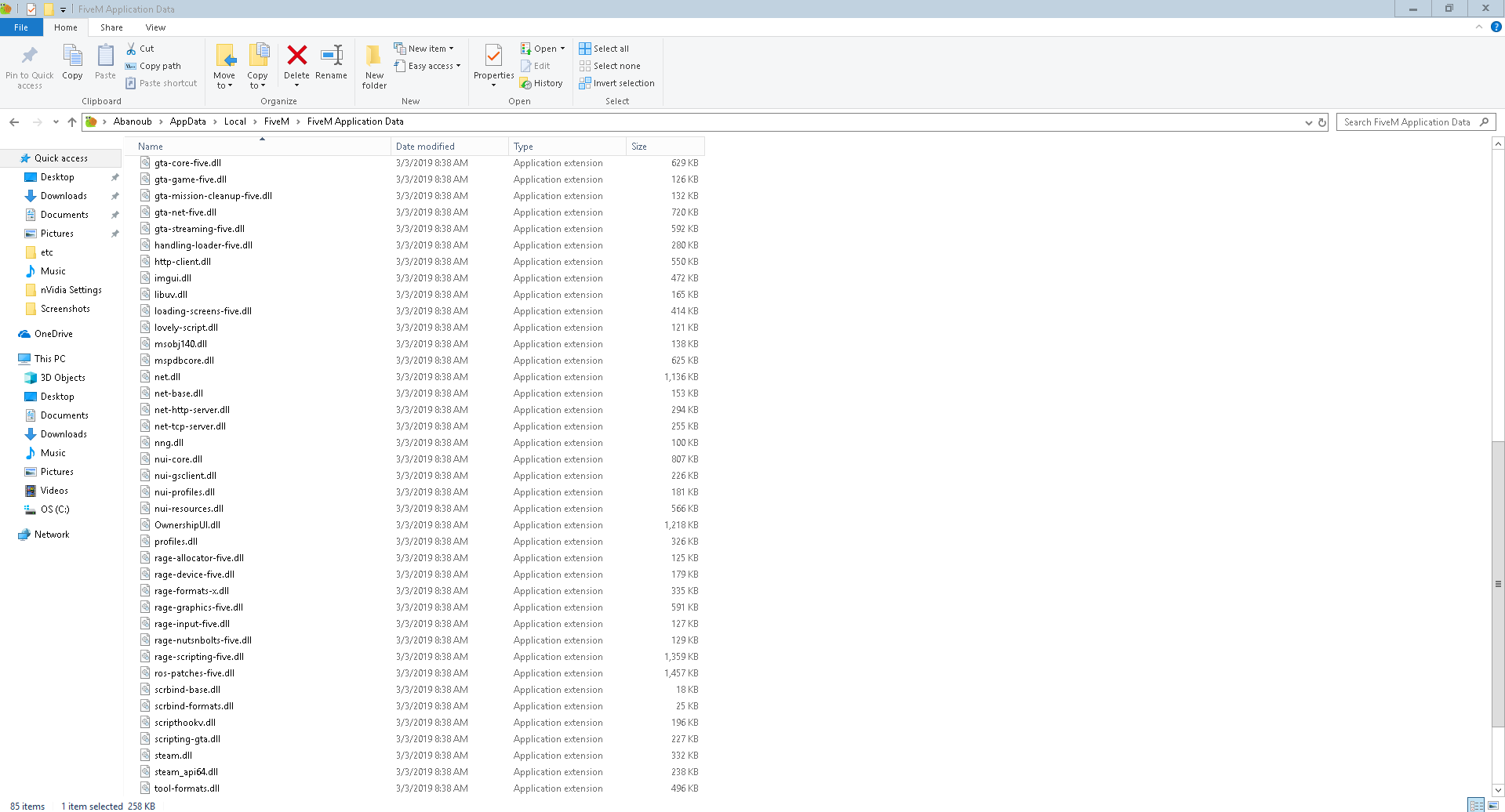This screenshot has width=1505, height=812.
Task: Select the file imgui.dll
Action: tap(173, 278)
